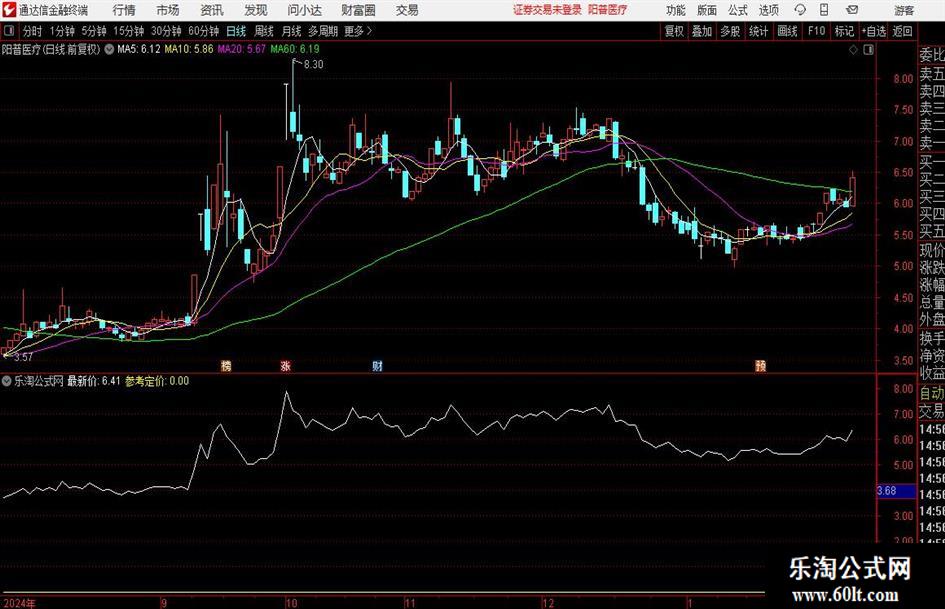The image size is (945, 609).
Task: Click the 统计 statistics button
Action: [758, 31]
